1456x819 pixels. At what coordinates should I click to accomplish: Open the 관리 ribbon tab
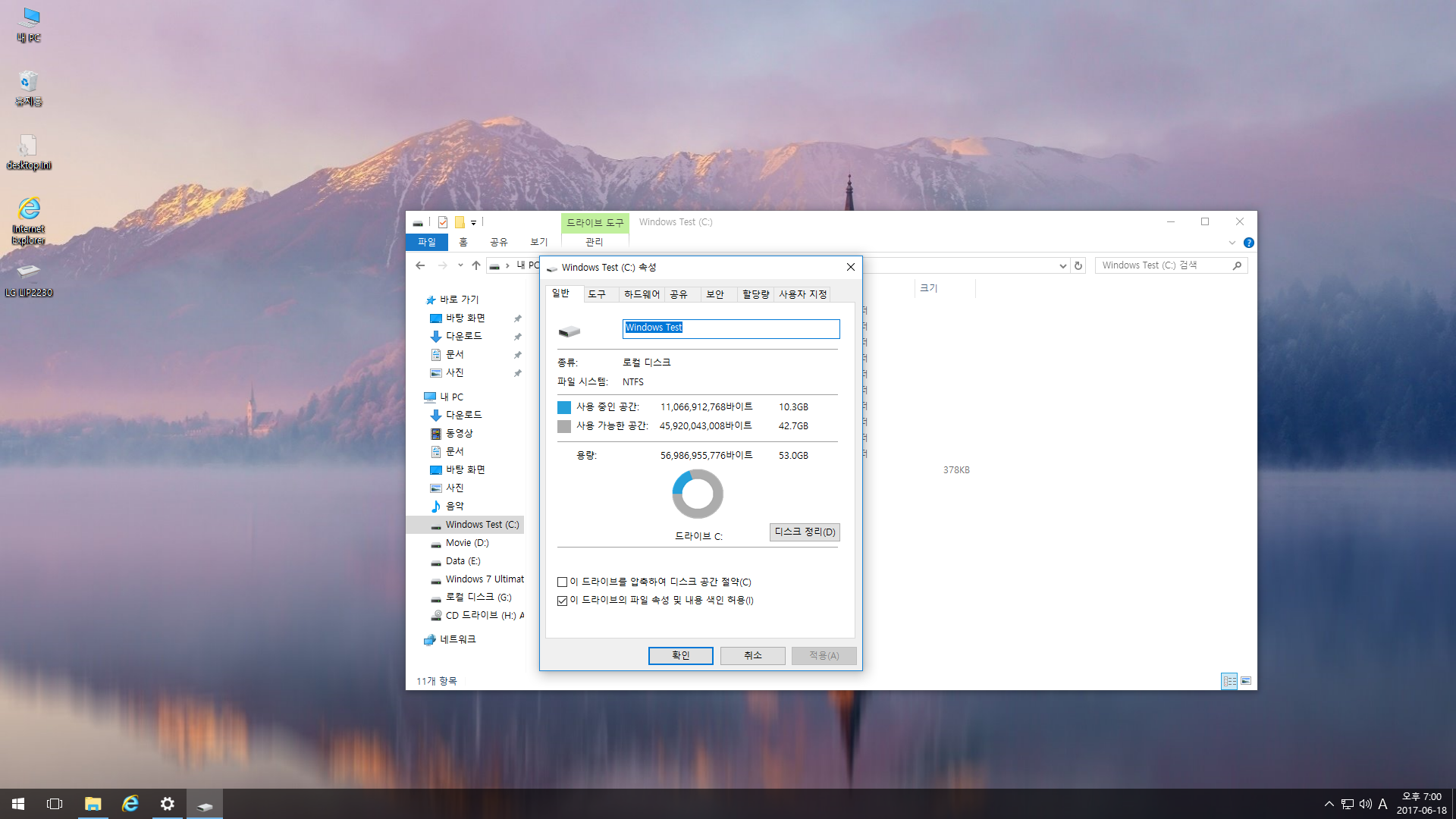(595, 242)
